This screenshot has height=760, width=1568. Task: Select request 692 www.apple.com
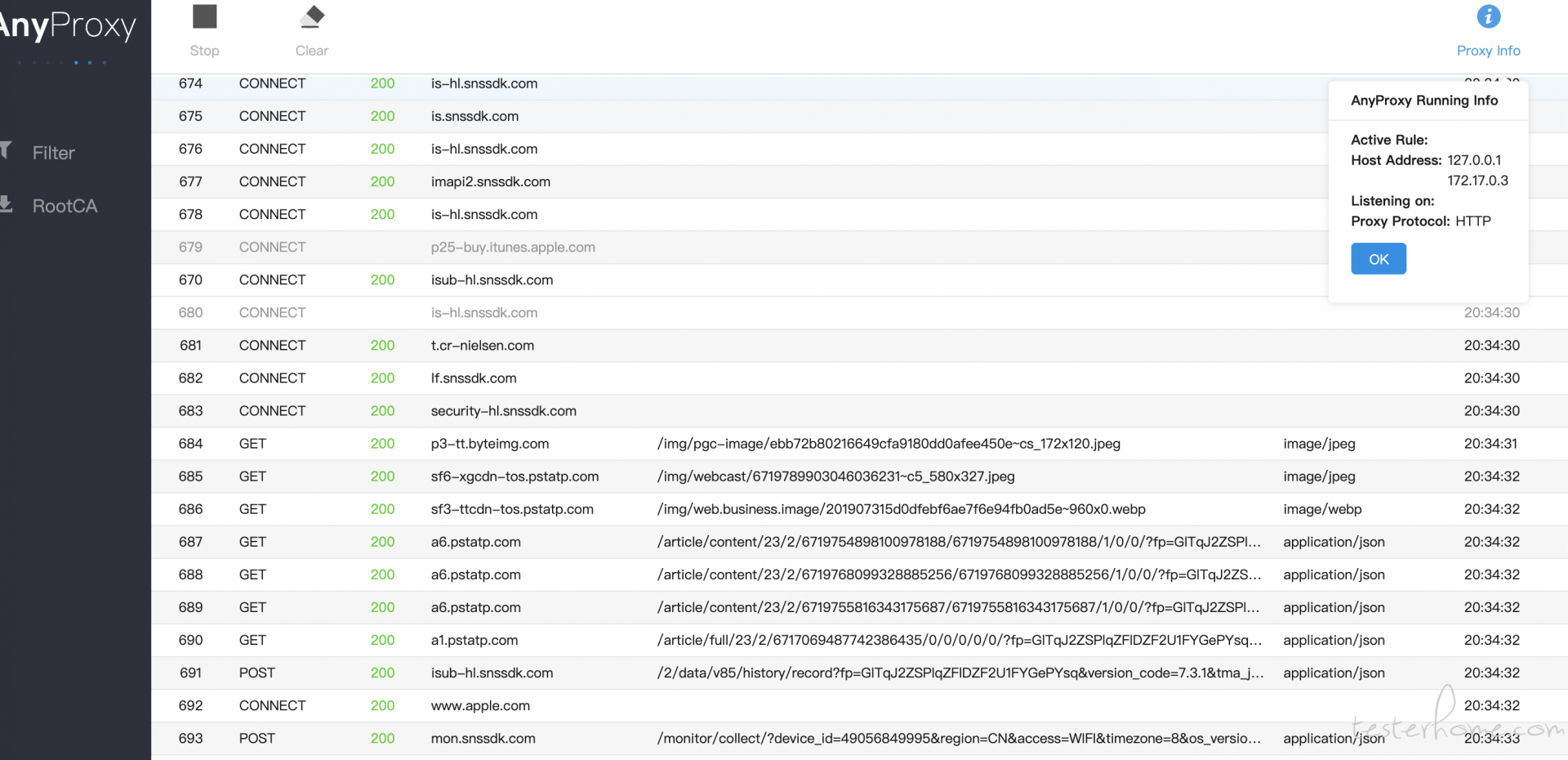pos(859,705)
